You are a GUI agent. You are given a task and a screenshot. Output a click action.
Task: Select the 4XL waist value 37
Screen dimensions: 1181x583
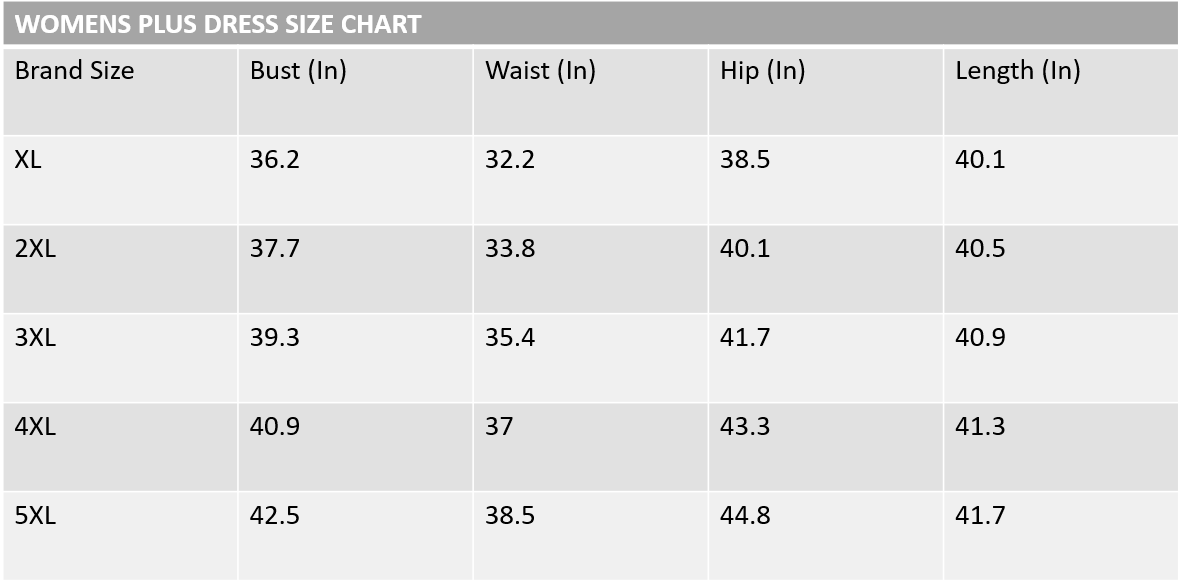499,427
